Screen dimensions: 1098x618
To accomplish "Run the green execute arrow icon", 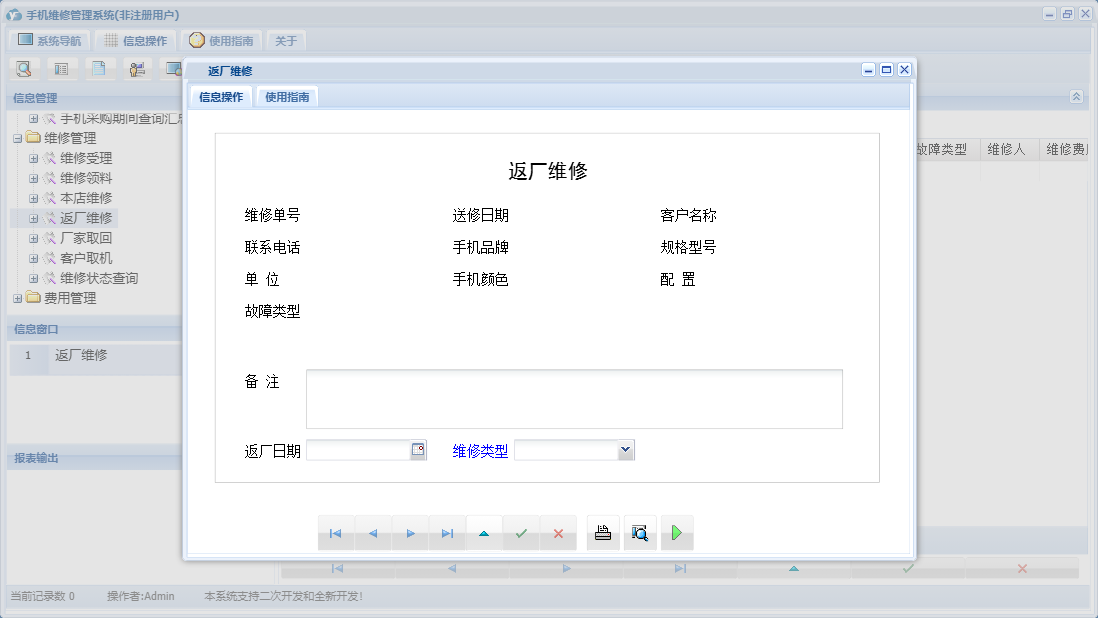I will point(677,532).
